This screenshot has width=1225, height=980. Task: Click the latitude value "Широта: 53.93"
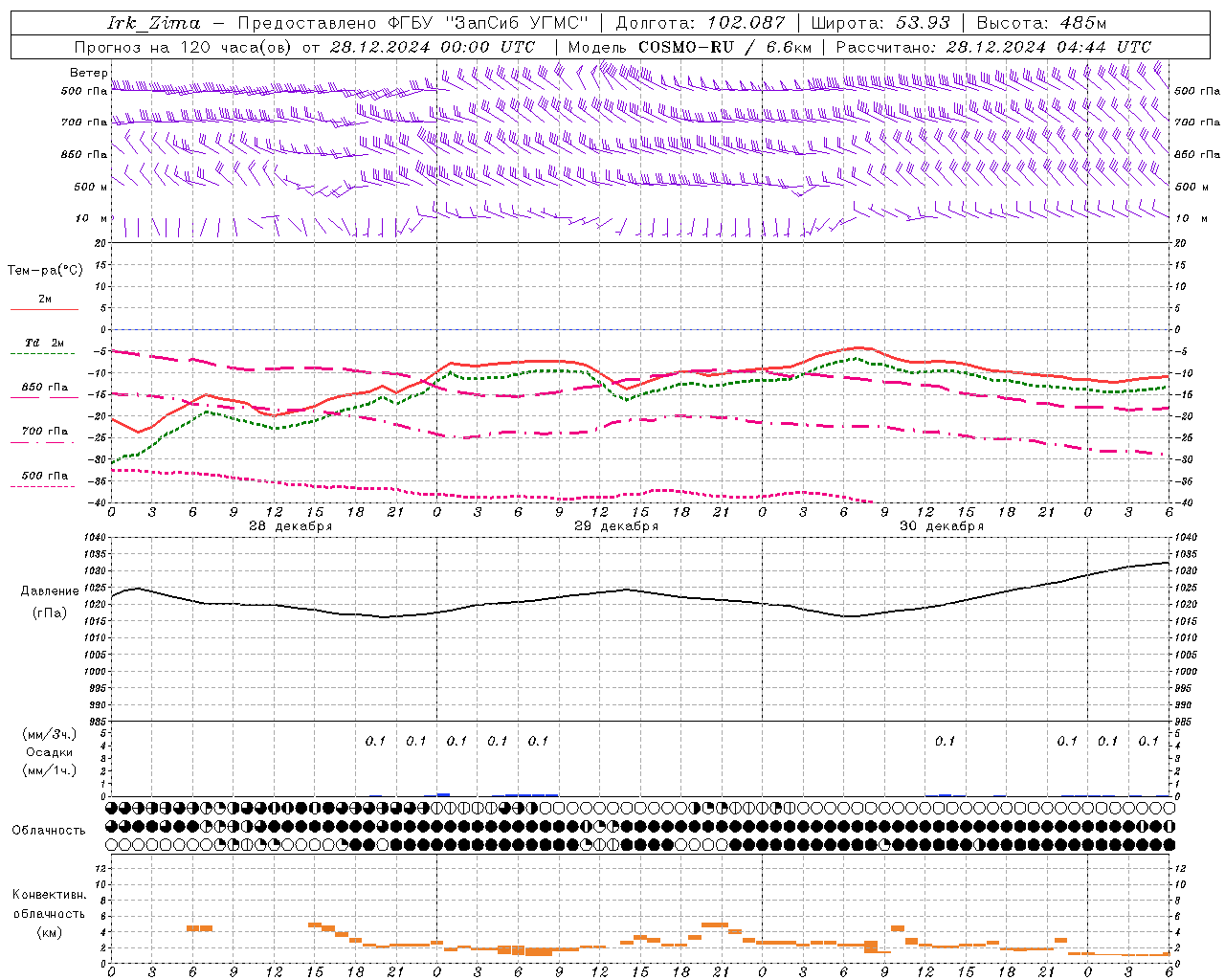(x=880, y=23)
